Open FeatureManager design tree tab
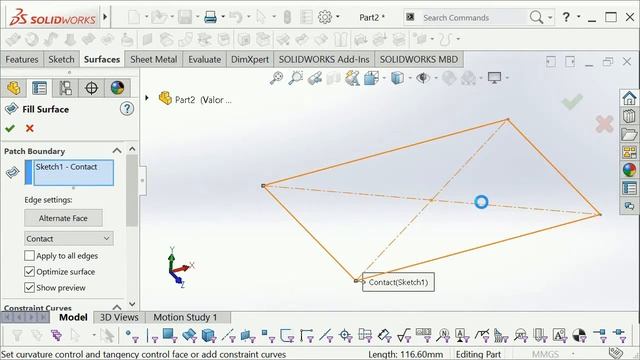 pos(13,88)
